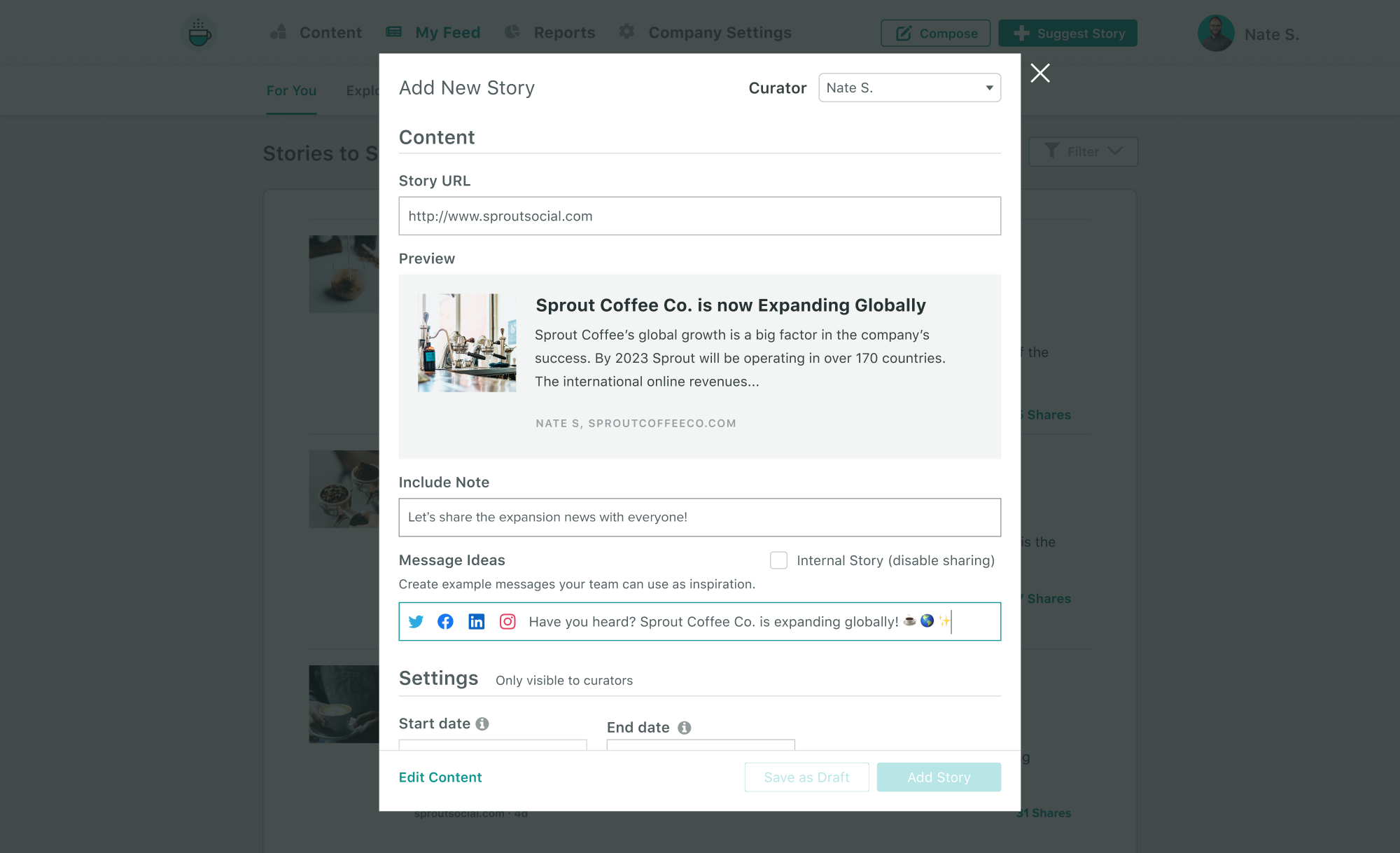The height and width of the screenshot is (853, 1400).
Task: Click the Twitter bird icon in message ideas
Action: pos(416,621)
